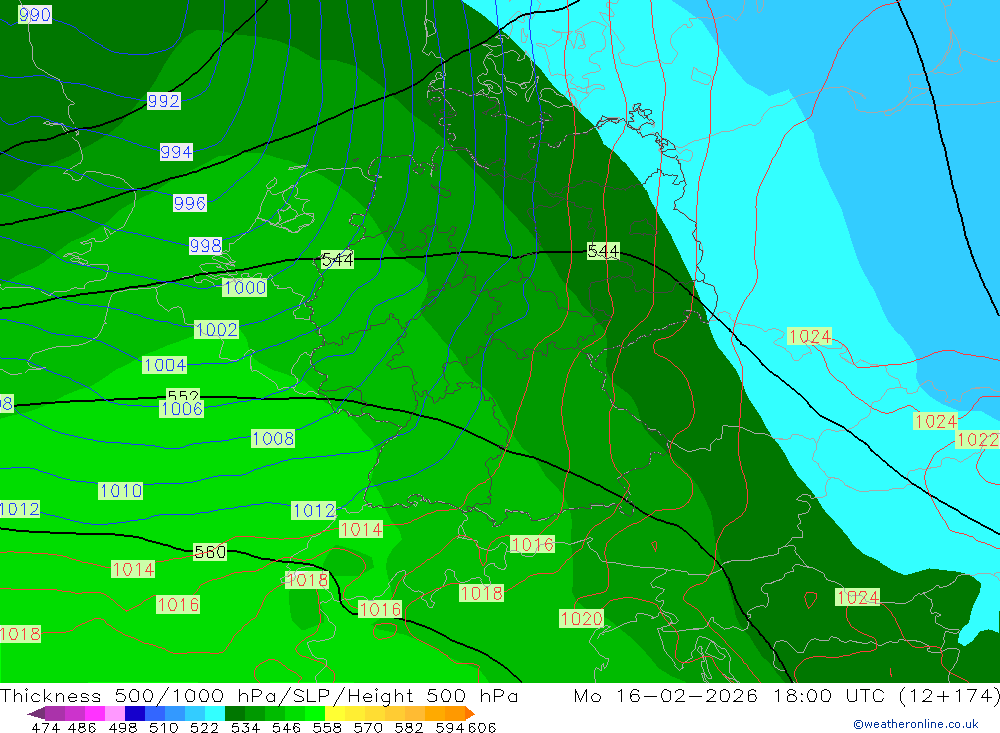Select the 1000 pressure label
The image size is (1000, 733).
[x=245, y=288]
